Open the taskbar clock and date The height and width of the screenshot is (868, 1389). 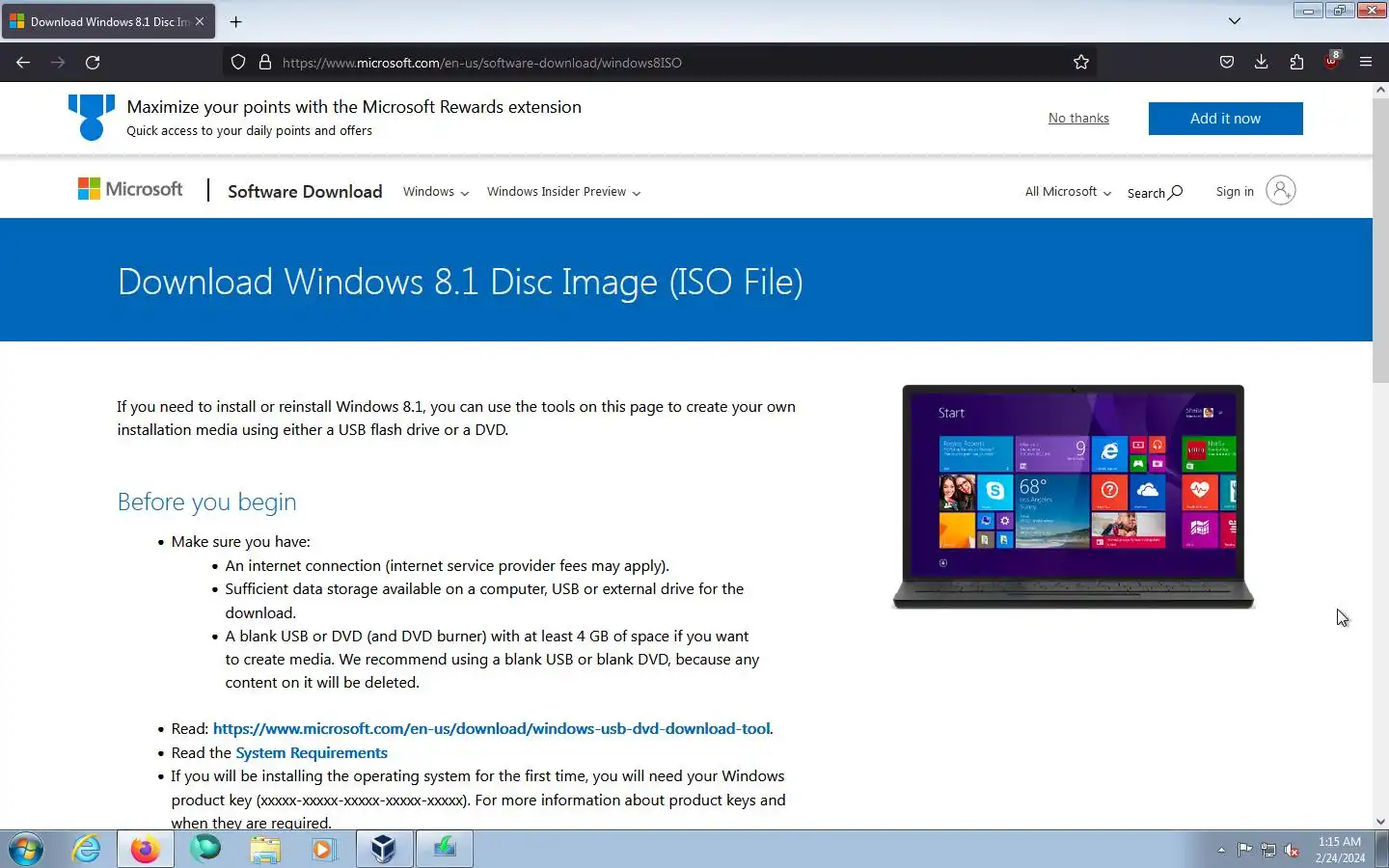coord(1340,850)
